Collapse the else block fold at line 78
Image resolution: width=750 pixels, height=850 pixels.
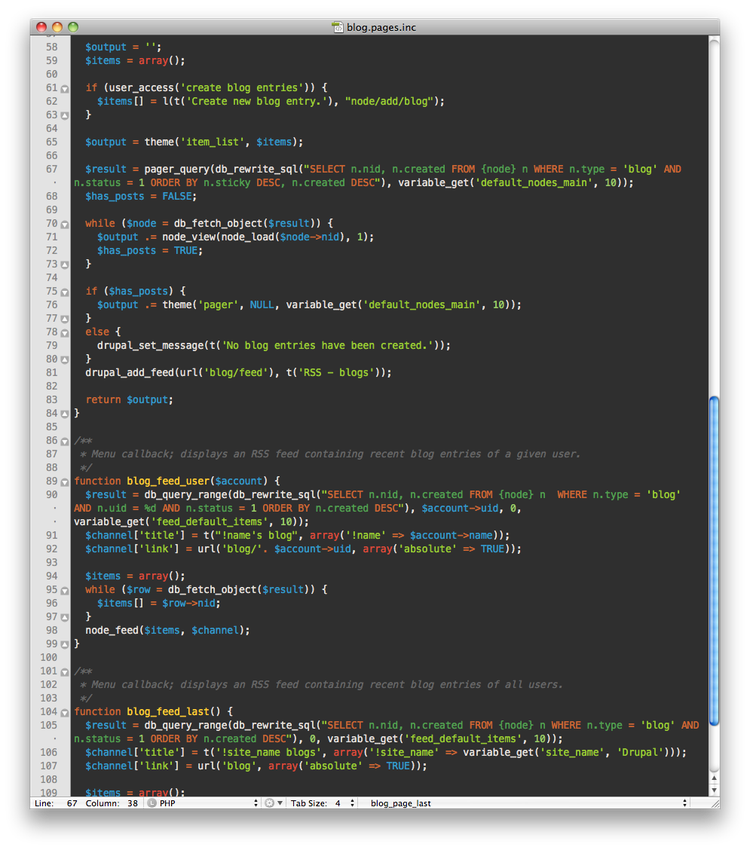point(64,333)
